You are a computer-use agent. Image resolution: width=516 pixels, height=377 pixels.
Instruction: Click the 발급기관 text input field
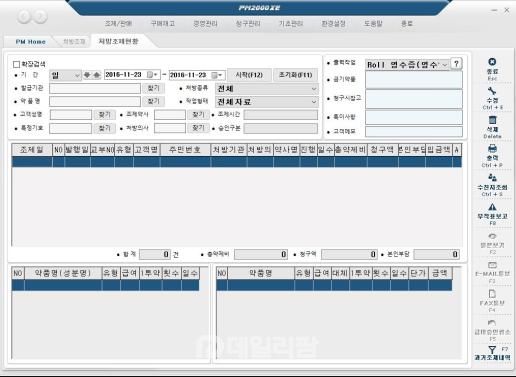(95, 88)
